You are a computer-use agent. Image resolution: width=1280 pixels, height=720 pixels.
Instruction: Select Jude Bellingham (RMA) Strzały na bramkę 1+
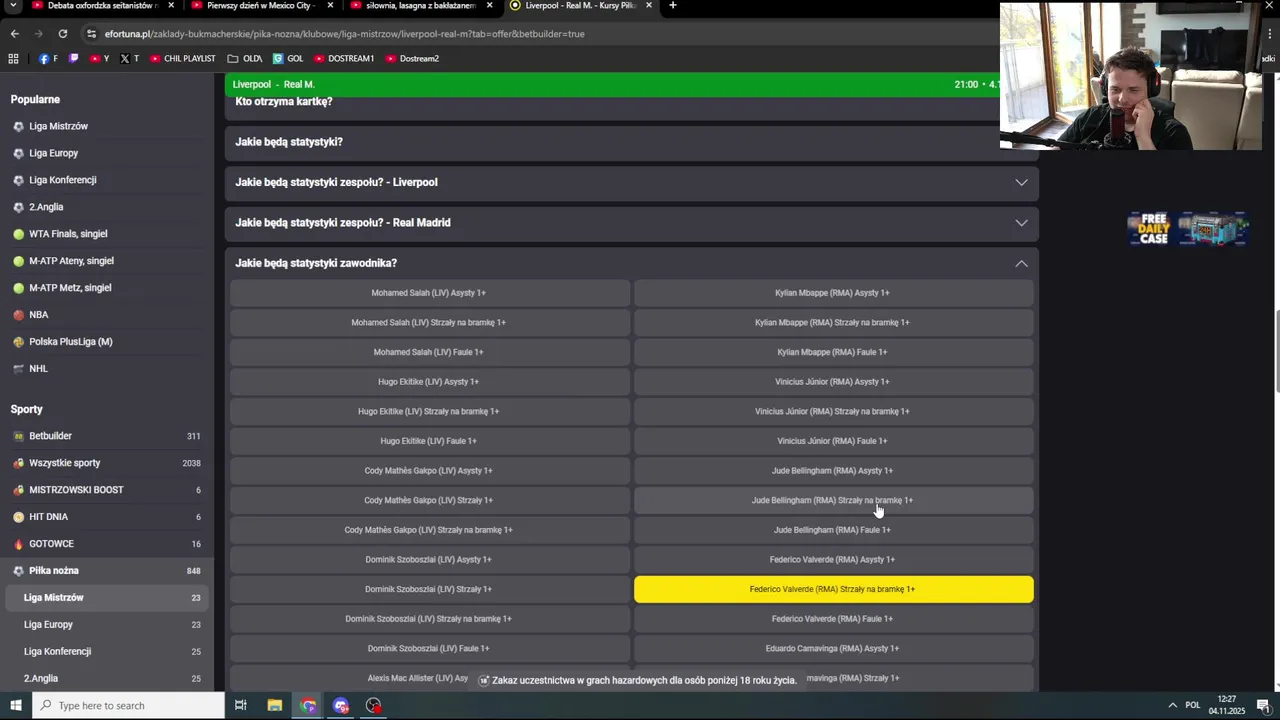pyautogui.click(x=833, y=500)
